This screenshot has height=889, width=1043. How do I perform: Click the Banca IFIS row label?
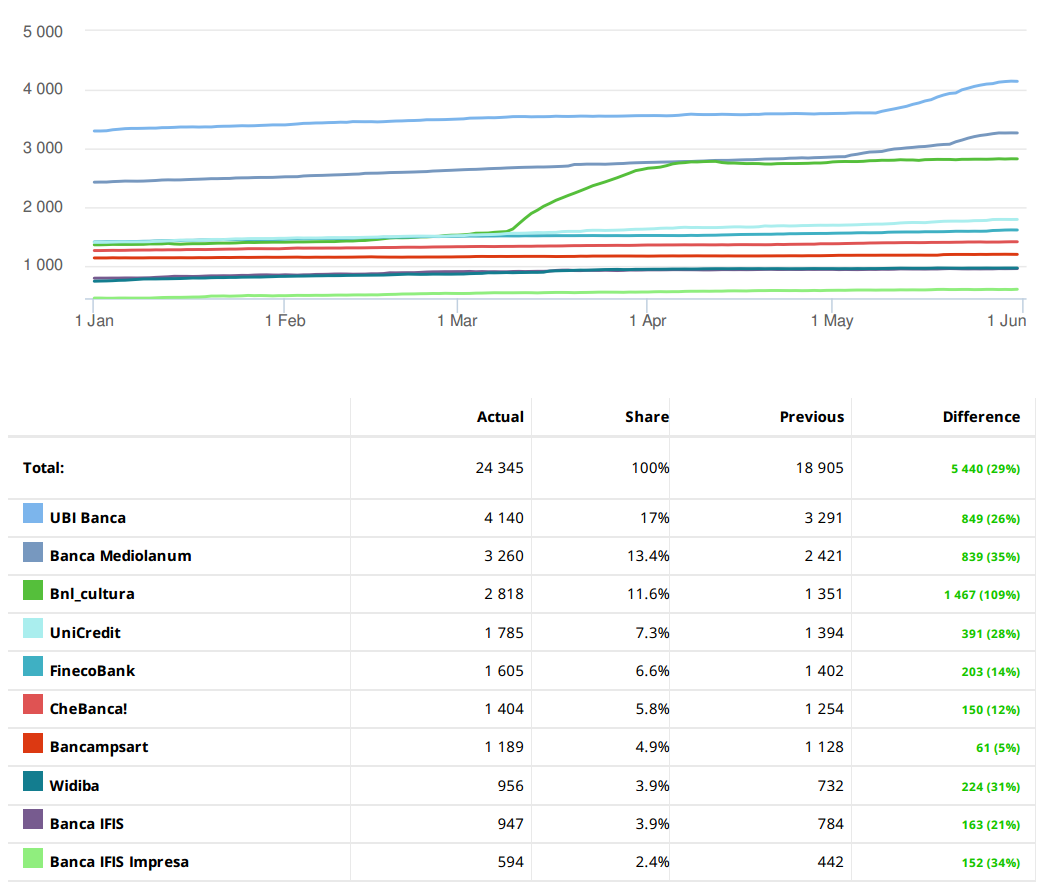coord(86,824)
